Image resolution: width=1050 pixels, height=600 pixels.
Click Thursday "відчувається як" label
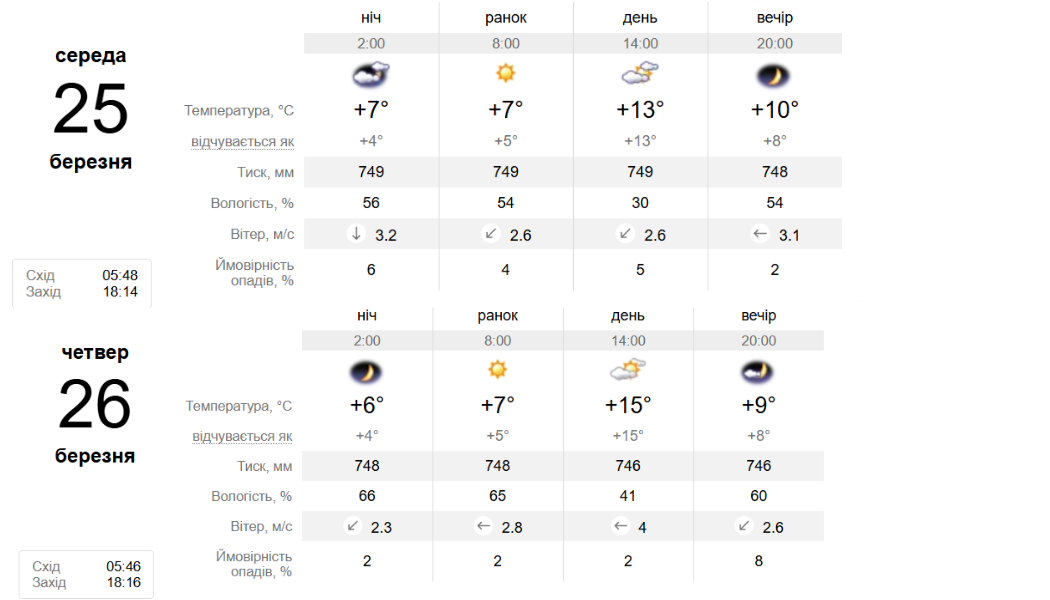tap(242, 437)
